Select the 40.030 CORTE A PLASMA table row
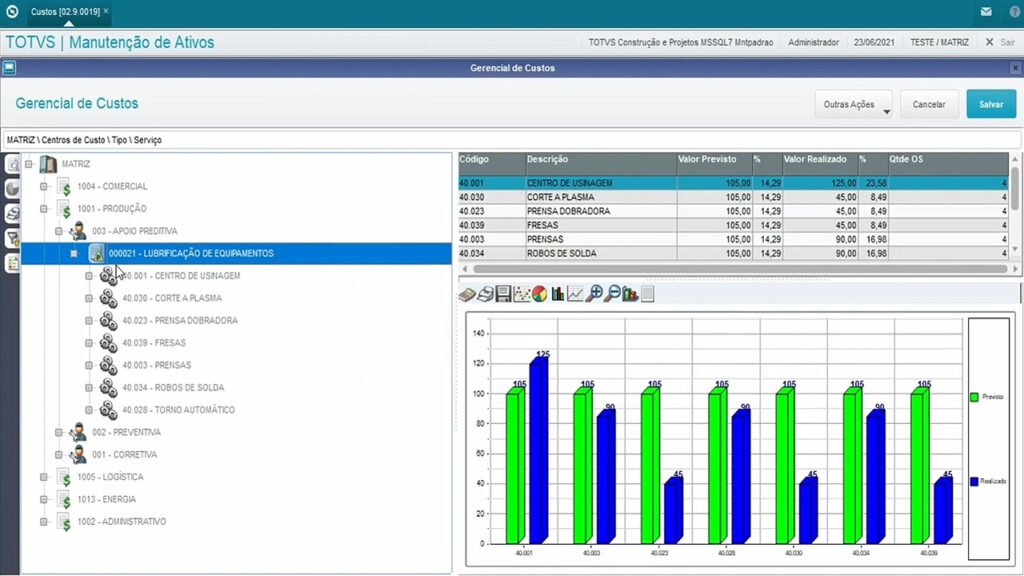The height and width of the screenshot is (576, 1024). point(733,197)
